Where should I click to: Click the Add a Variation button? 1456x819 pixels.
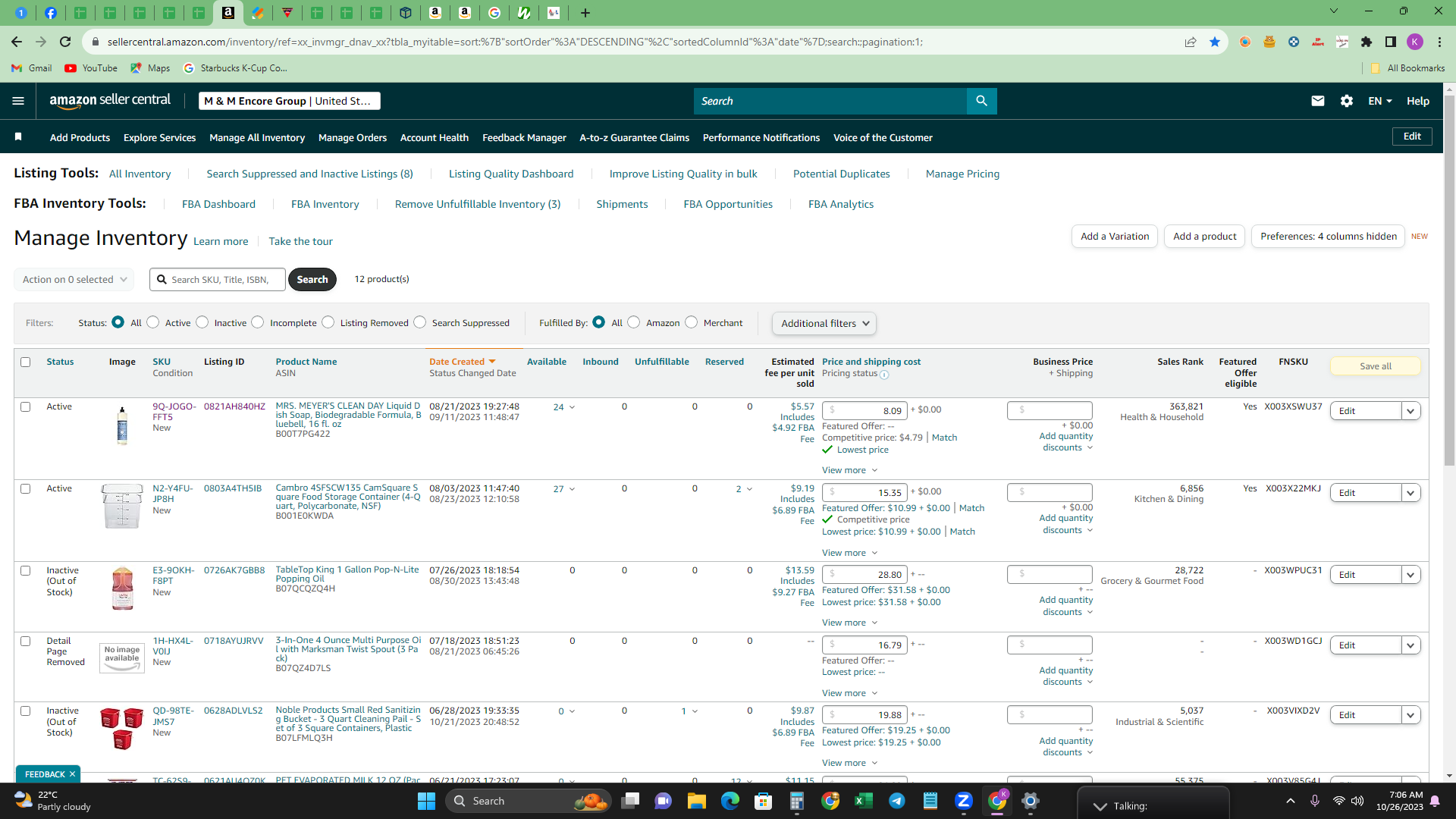(1115, 237)
